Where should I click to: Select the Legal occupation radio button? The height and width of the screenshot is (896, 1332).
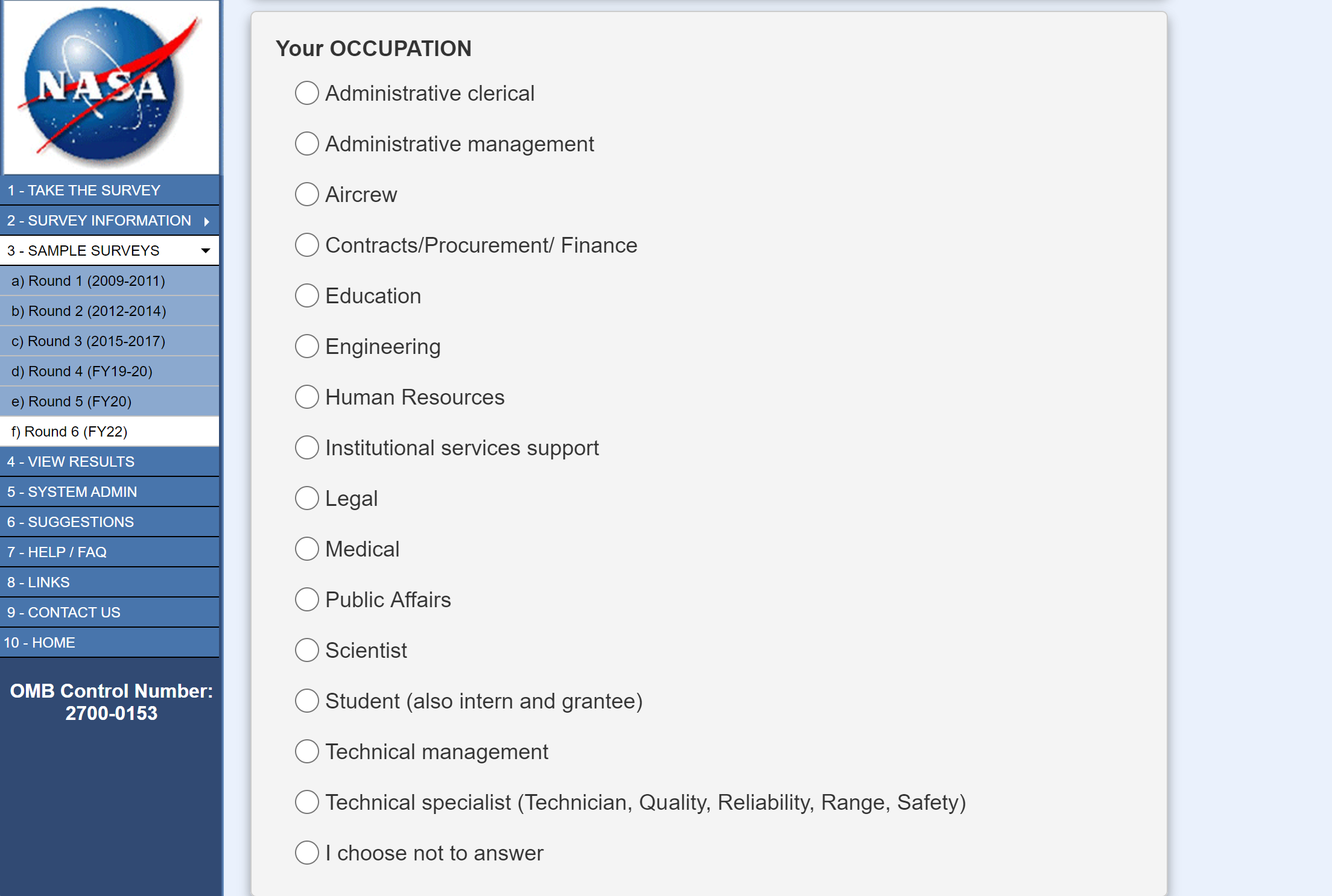pos(306,499)
